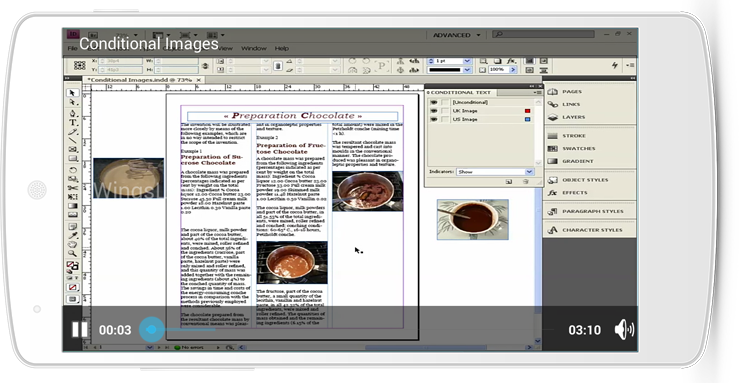Click the blue video progress slider knob
The width and height of the screenshot is (739, 383).
[x=151, y=330]
